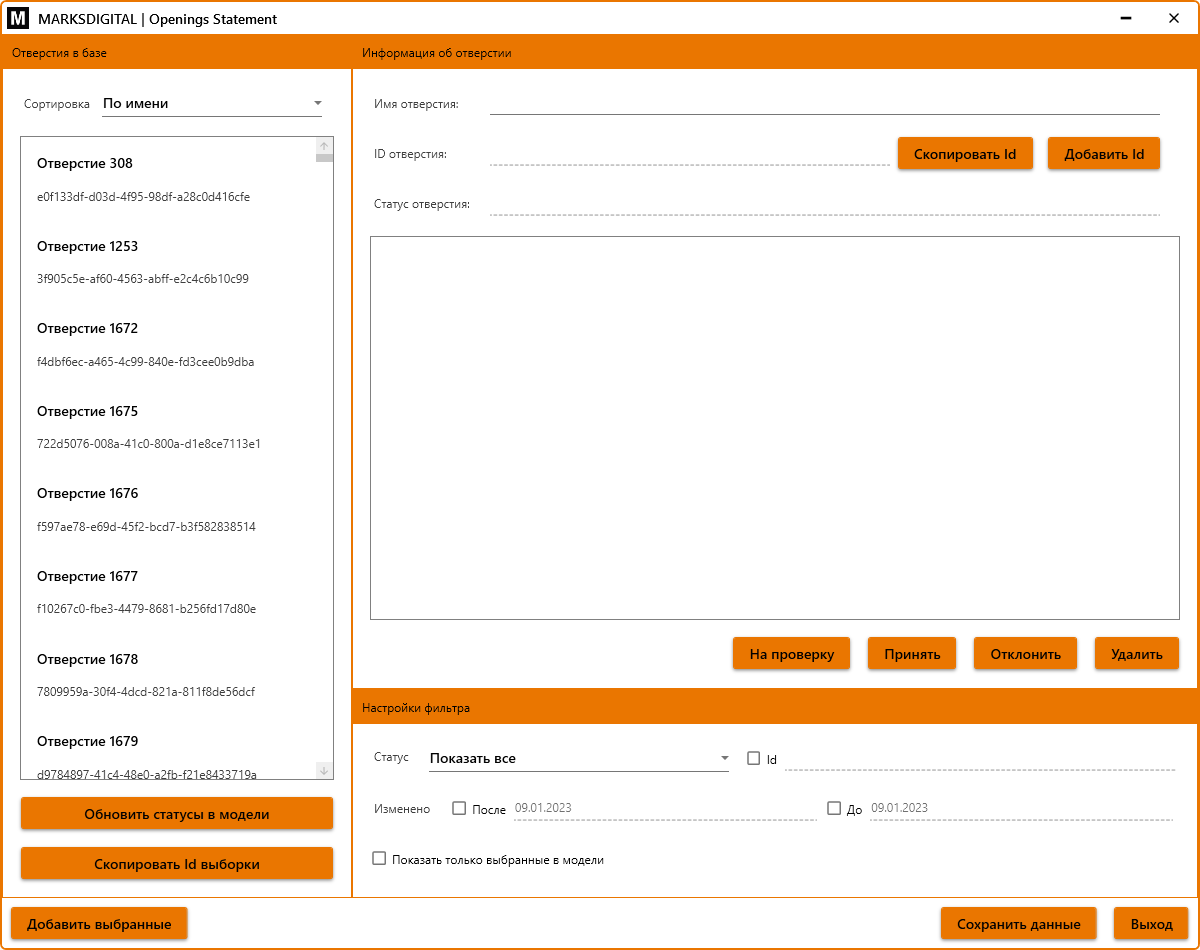The width and height of the screenshot is (1200, 950).
Task: Send opening На проверку
Action: pyautogui.click(x=791, y=654)
